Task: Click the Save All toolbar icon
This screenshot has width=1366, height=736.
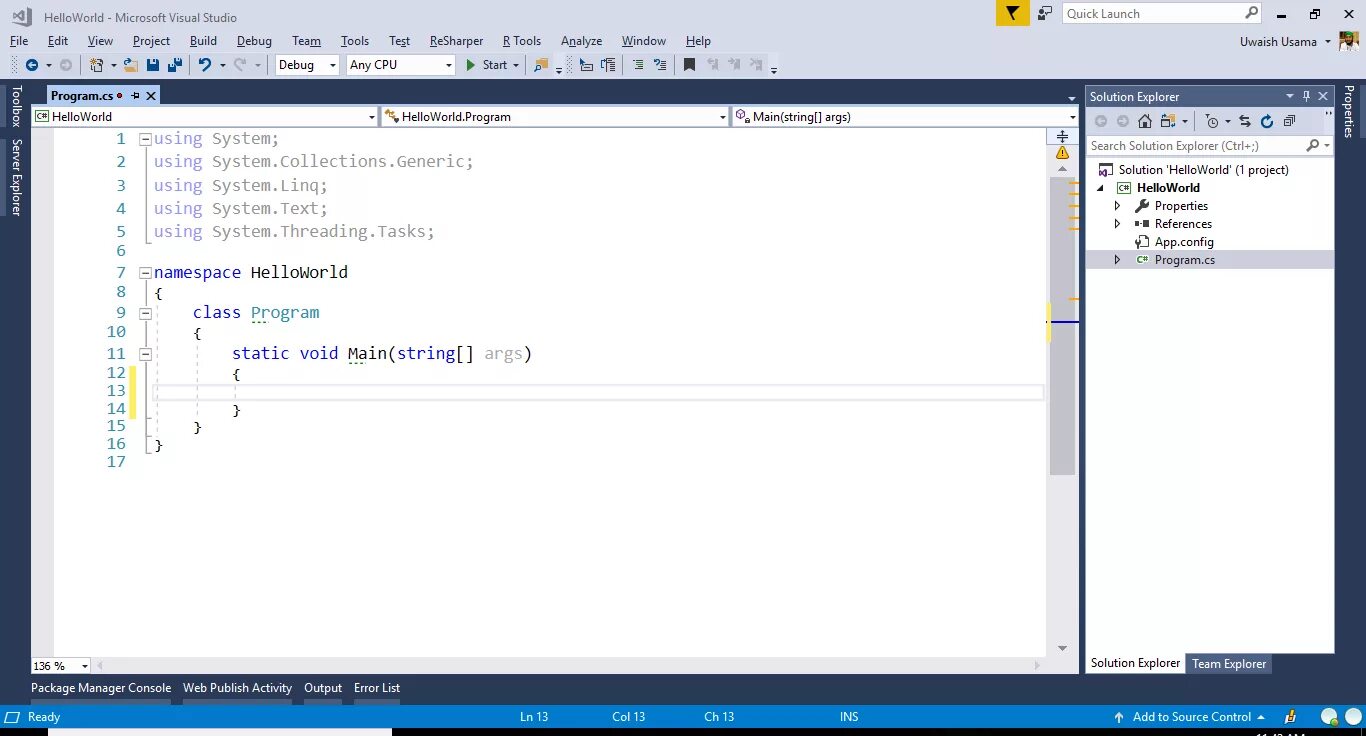Action: (x=174, y=65)
